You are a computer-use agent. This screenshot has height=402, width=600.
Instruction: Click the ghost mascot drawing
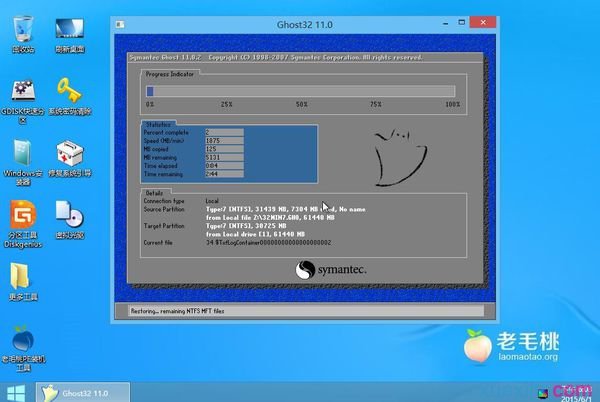point(400,158)
